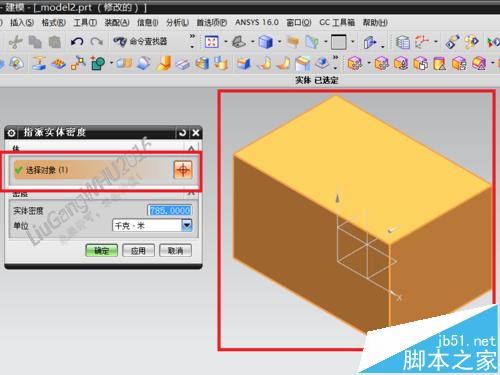Click the datum plane icon
The height and width of the screenshot is (375, 500).
(39, 63)
